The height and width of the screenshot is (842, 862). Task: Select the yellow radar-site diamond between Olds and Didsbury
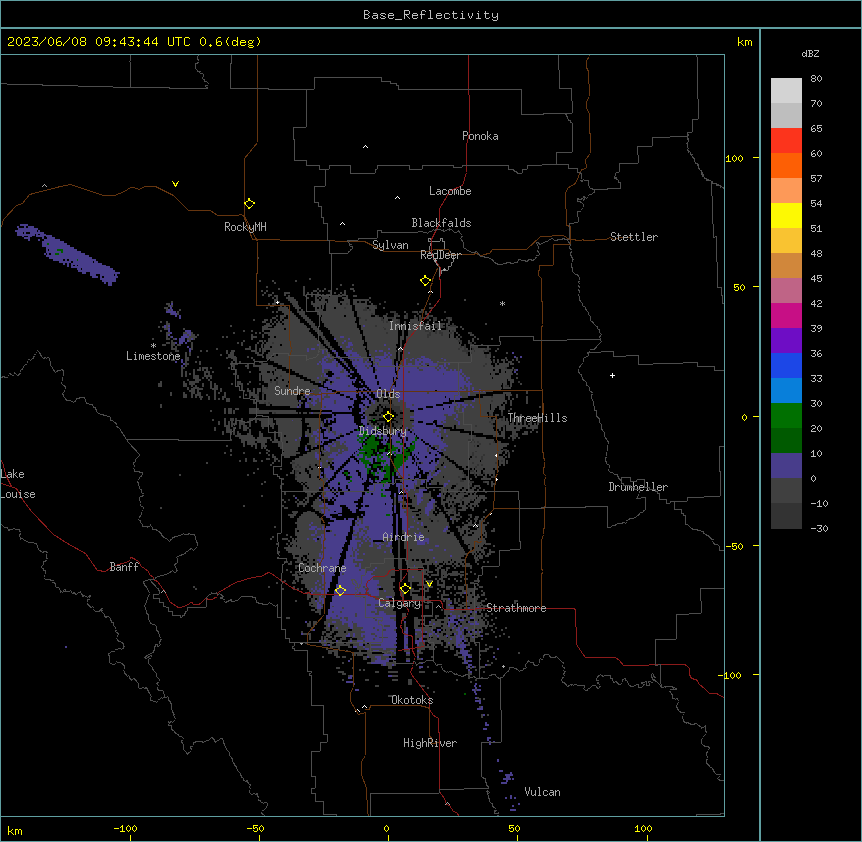(388, 417)
